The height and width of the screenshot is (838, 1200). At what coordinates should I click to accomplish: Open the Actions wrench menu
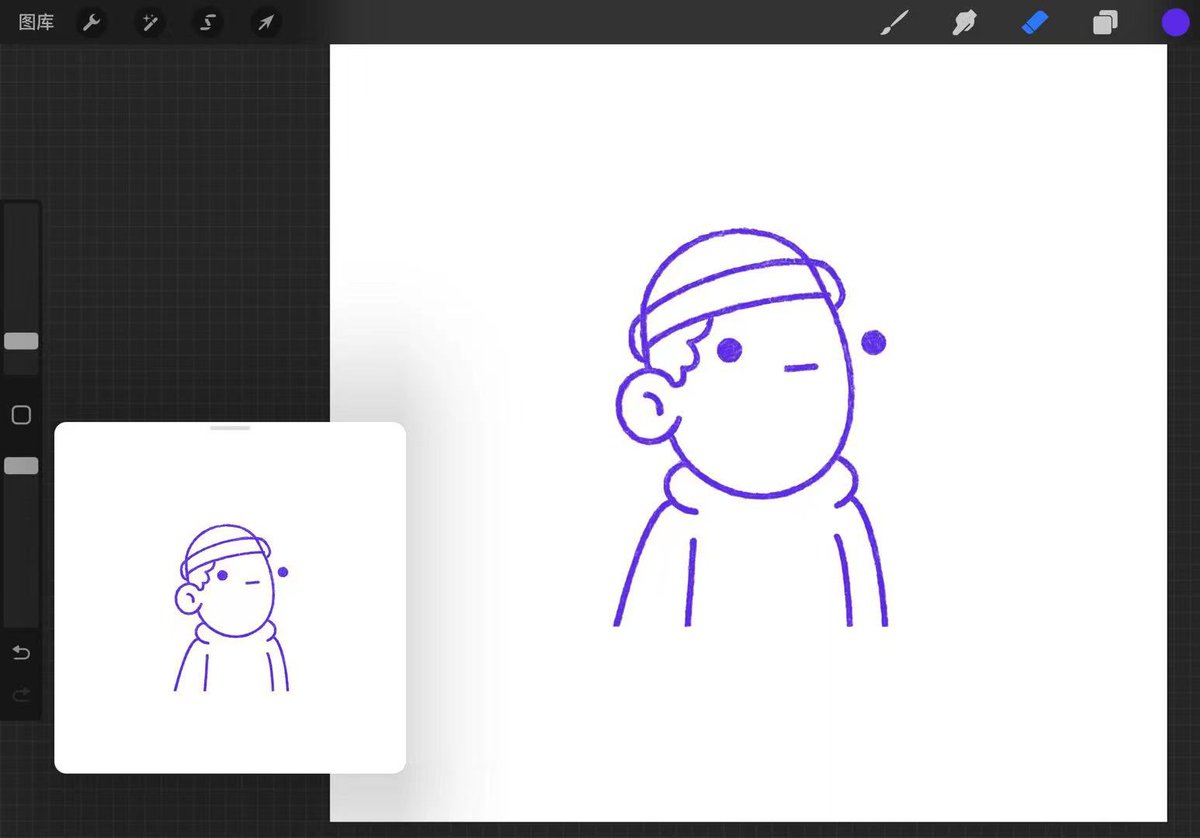coord(92,22)
